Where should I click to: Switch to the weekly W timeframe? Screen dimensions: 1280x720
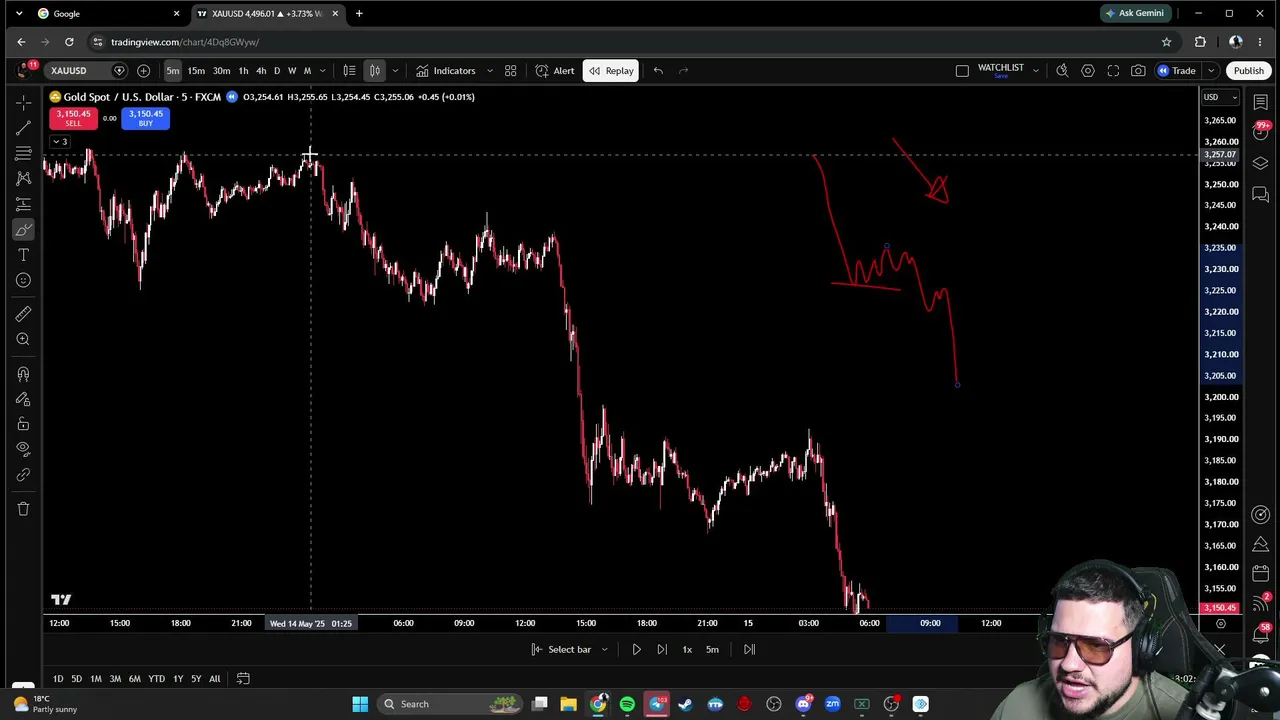(x=292, y=71)
